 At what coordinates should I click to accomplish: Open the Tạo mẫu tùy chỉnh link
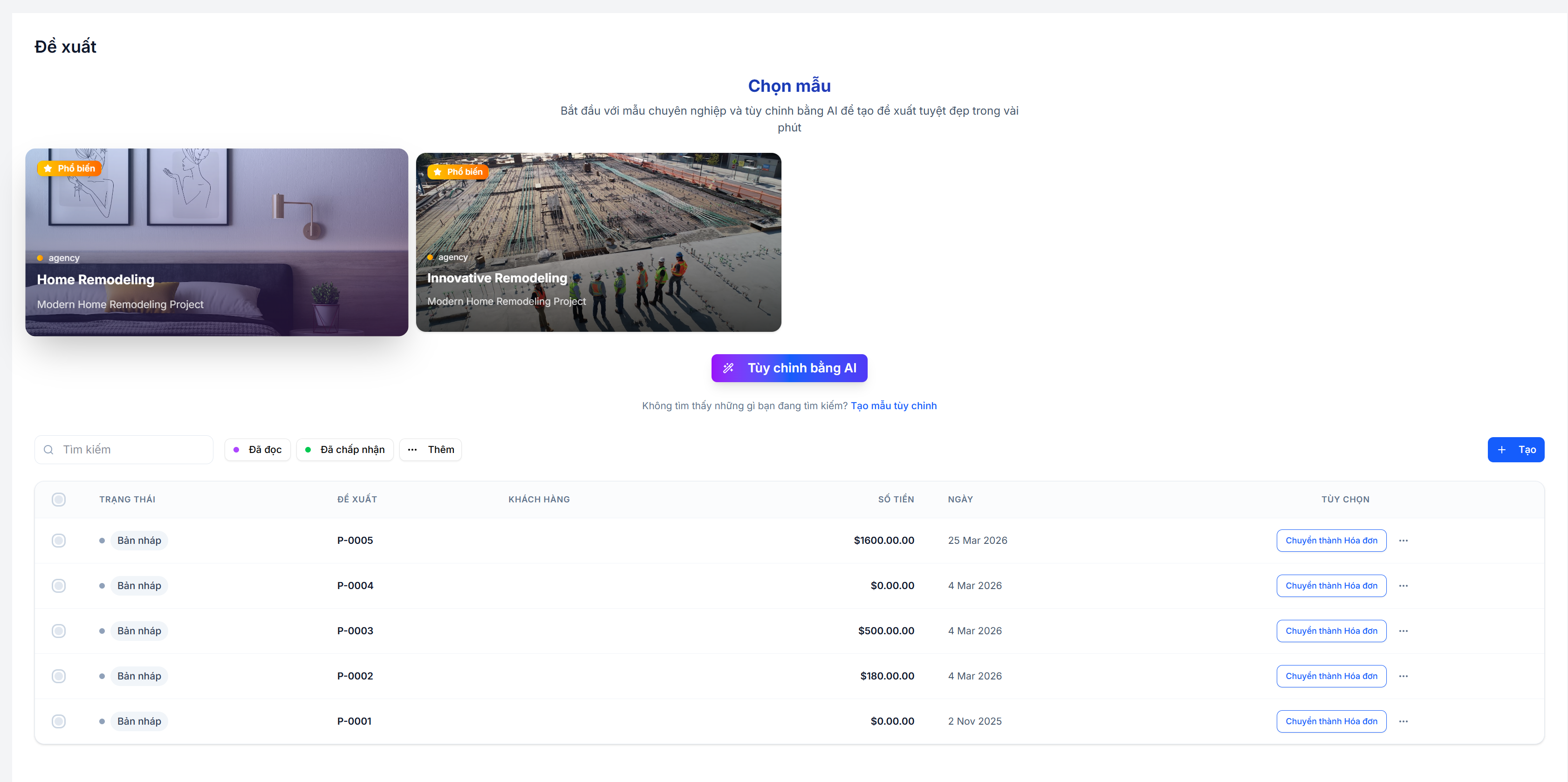point(893,406)
